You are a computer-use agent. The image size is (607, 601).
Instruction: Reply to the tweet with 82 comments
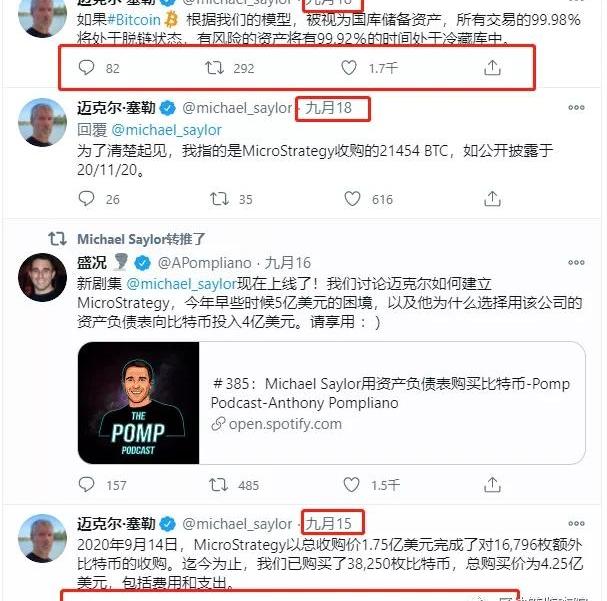click(x=86, y=67)
